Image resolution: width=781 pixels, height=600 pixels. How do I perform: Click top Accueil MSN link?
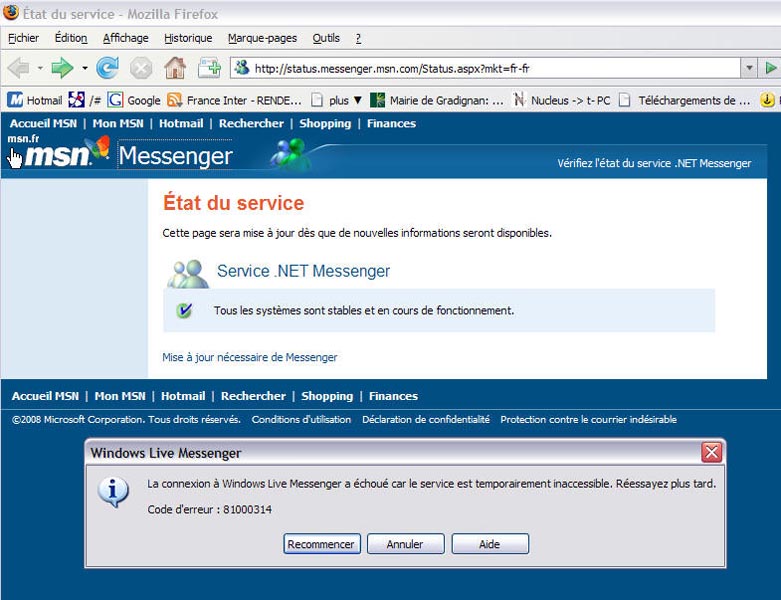click(43, 123)
